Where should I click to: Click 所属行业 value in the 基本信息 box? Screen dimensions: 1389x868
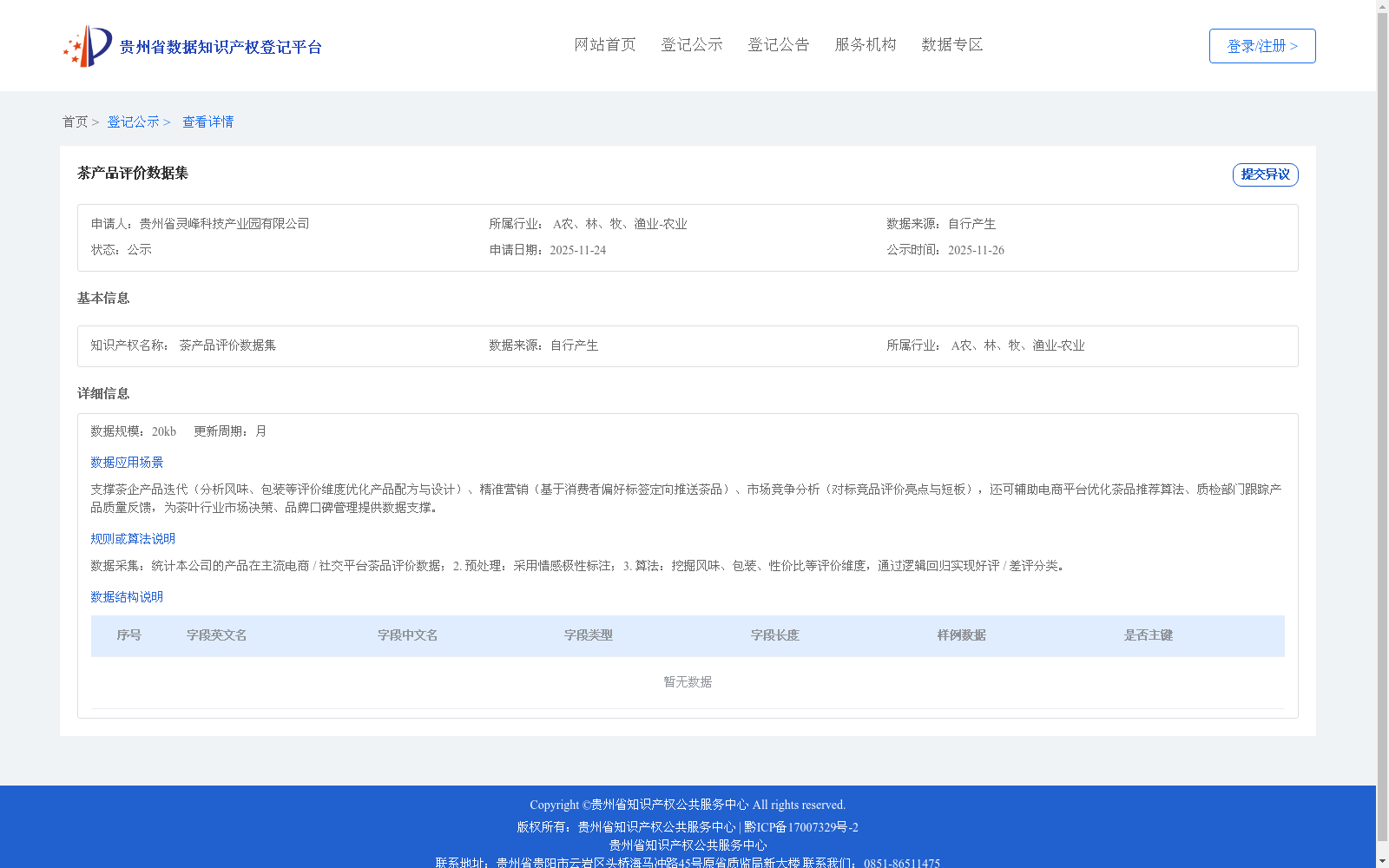pyautogui.click(x=1017, y=345)
